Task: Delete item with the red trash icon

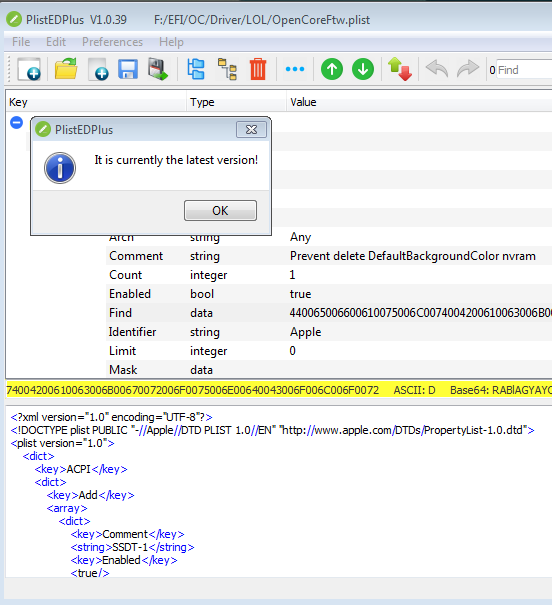Action: (x=258, y=69)
